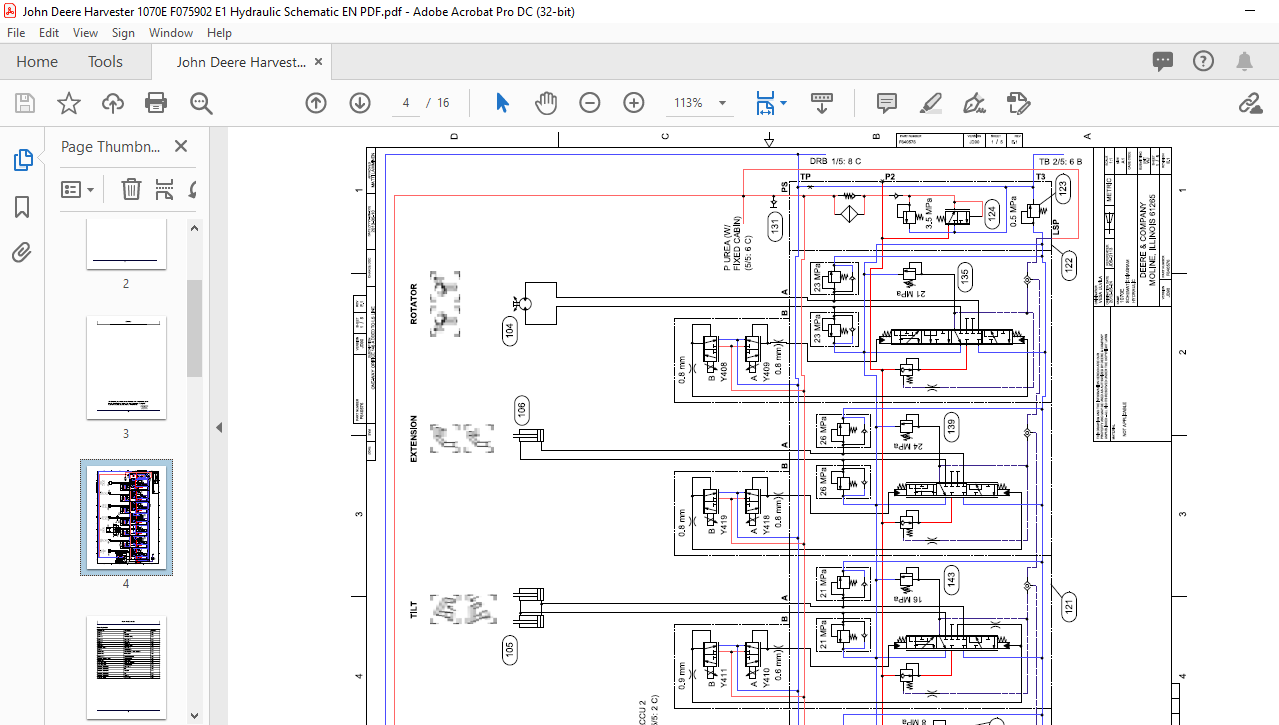Click the thumbnails panel scrollbar thumb

tap(194, 328)
